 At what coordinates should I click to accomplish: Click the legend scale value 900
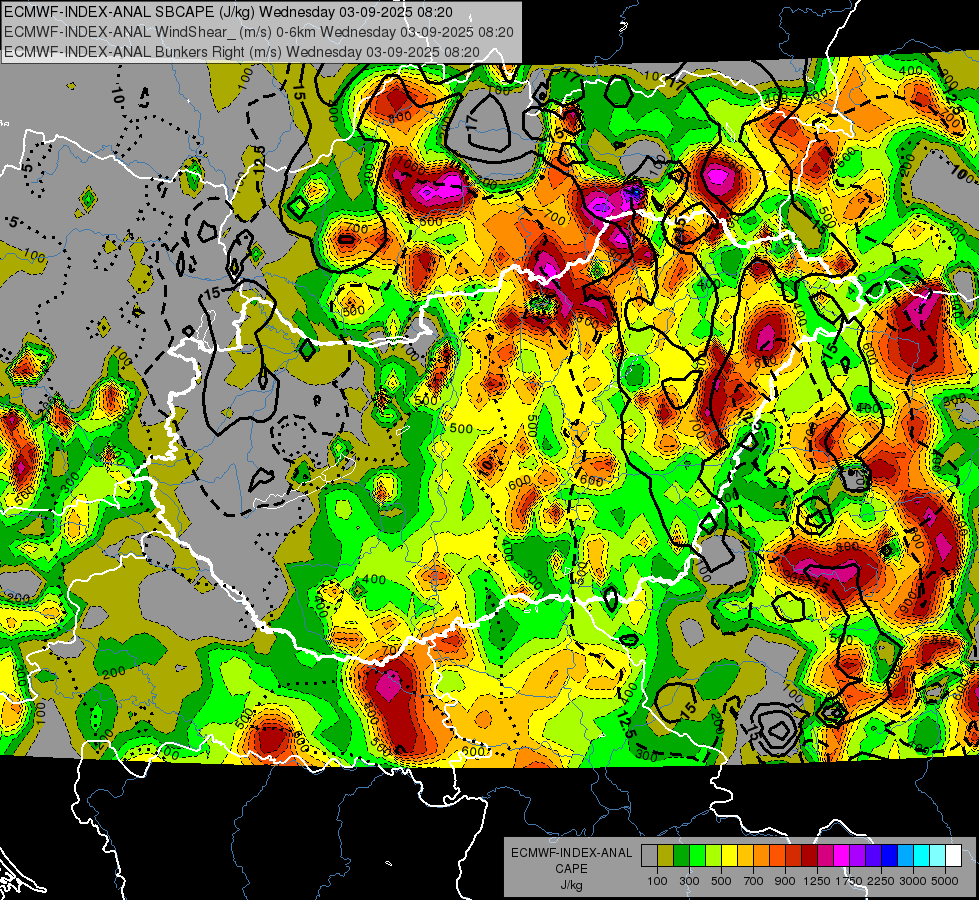coord(785,881)
